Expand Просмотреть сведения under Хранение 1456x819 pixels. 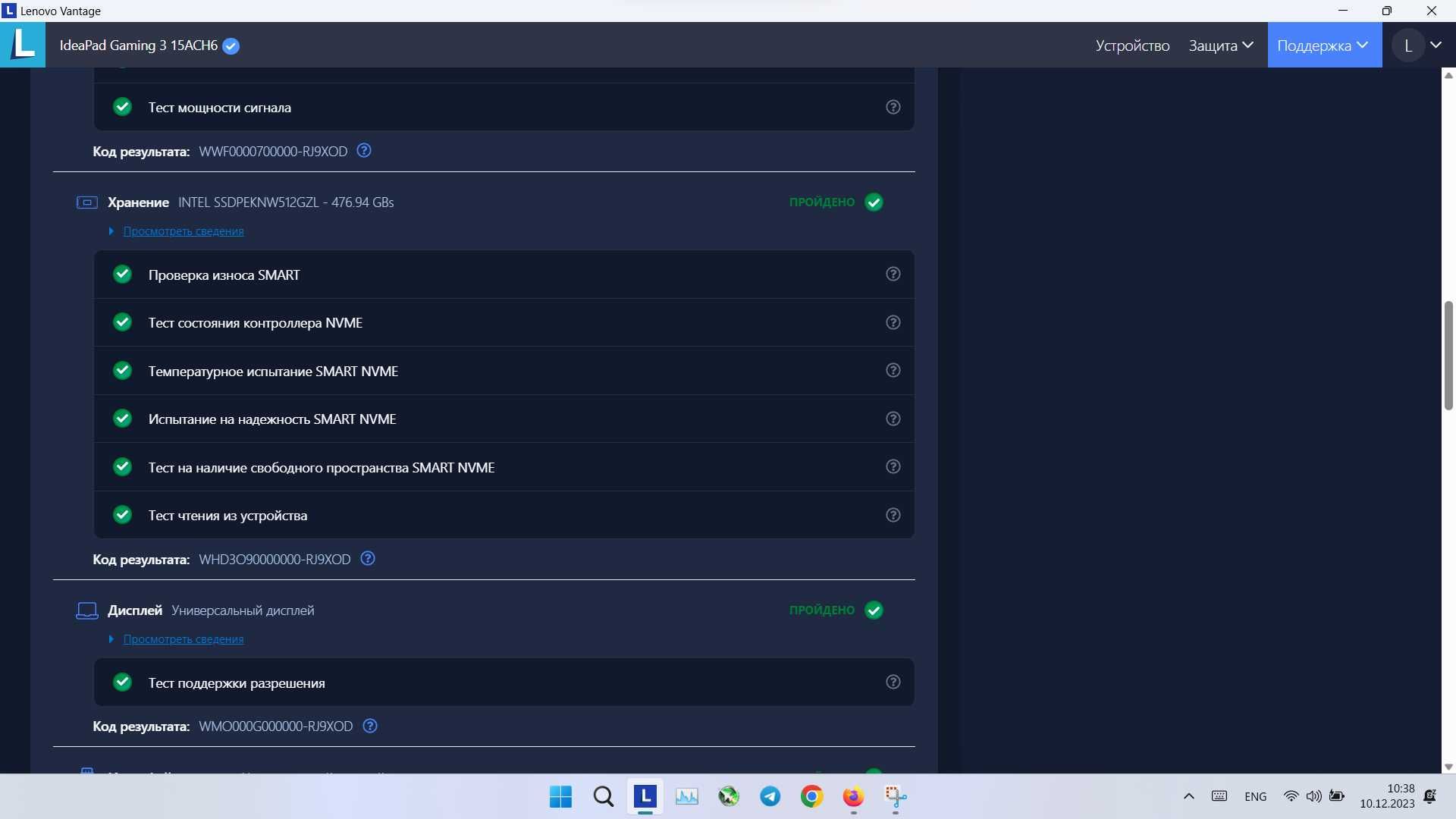[x=111, y=231]
